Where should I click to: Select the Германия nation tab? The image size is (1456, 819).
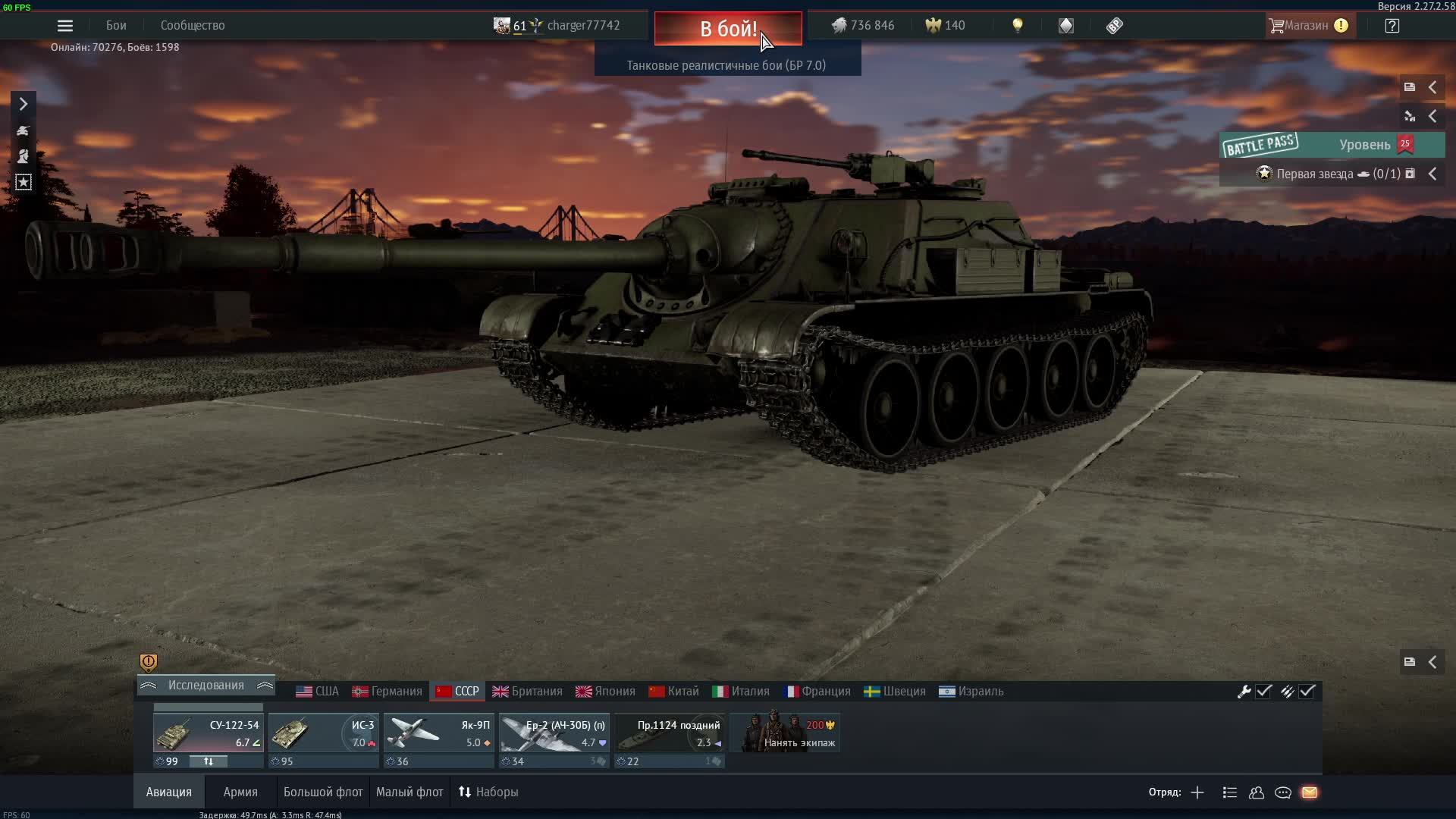click(388, 692)
